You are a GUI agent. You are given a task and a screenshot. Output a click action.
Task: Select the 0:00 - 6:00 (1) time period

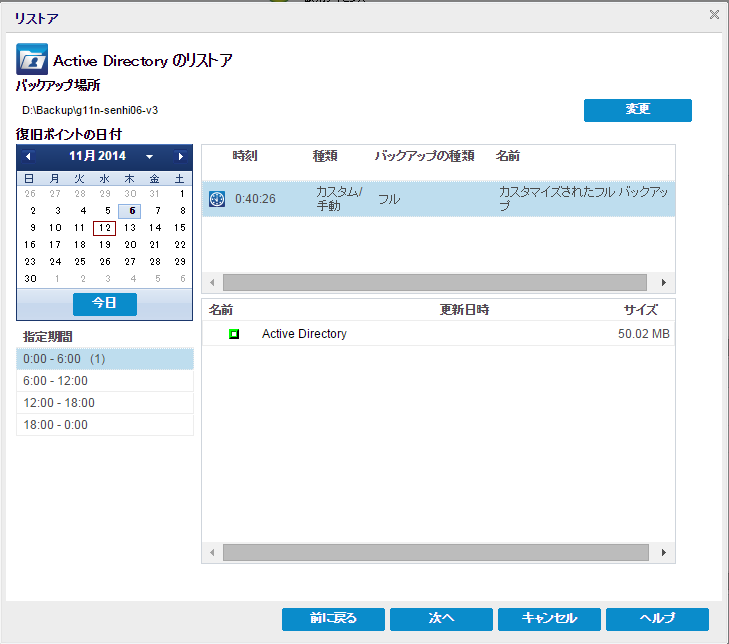tap(105, 359)
